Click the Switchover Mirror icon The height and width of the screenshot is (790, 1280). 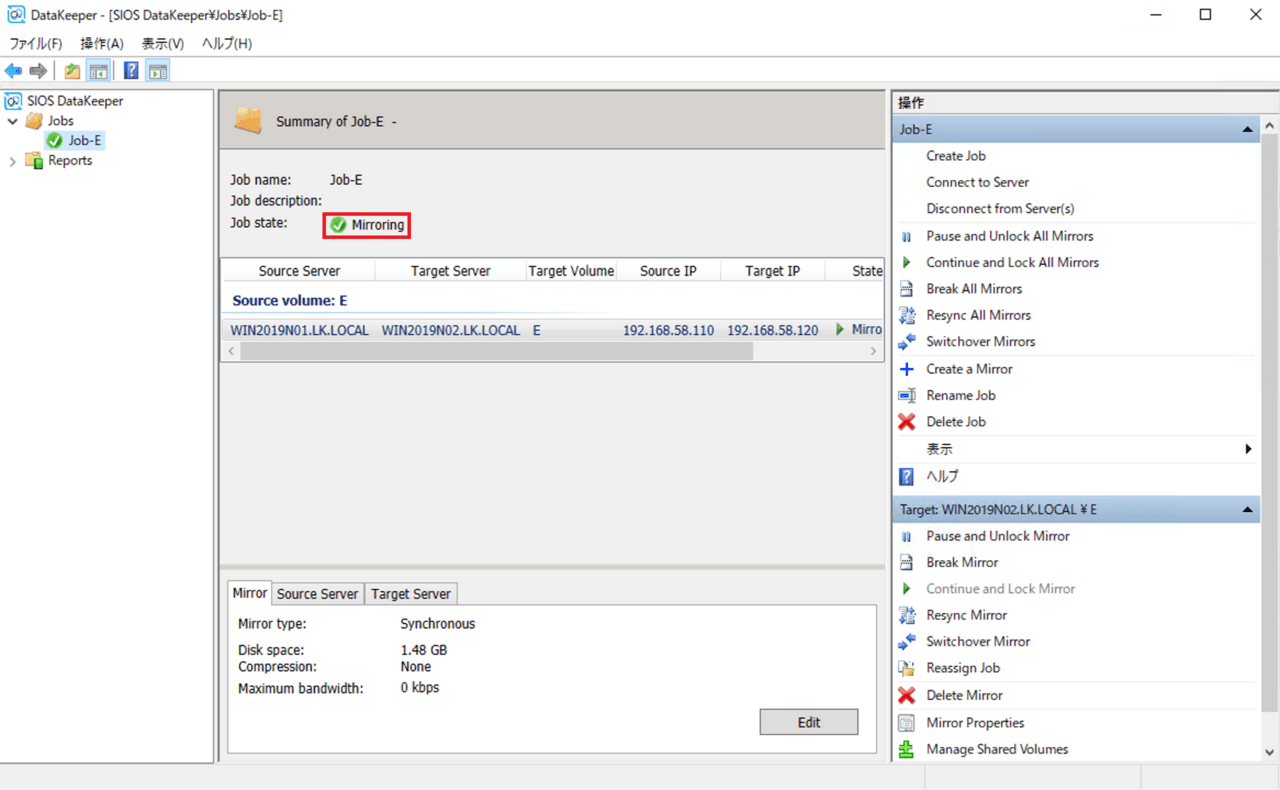[906, 642]
